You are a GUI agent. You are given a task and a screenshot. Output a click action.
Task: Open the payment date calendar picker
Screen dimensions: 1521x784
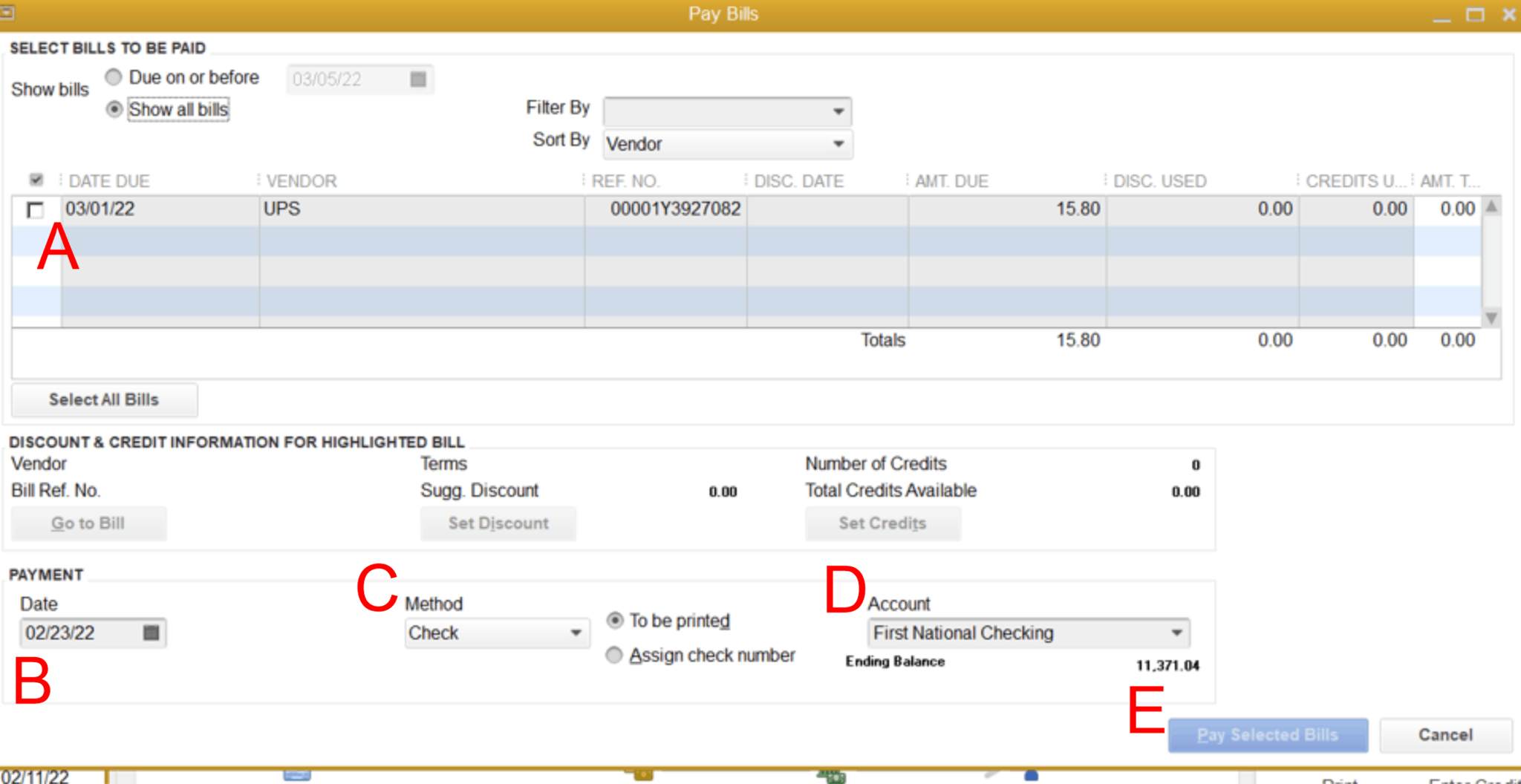pos(151,633)
